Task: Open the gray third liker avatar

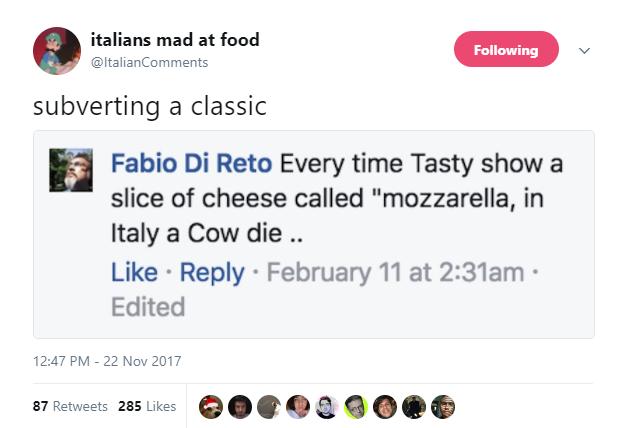Action: coord(269,406)
